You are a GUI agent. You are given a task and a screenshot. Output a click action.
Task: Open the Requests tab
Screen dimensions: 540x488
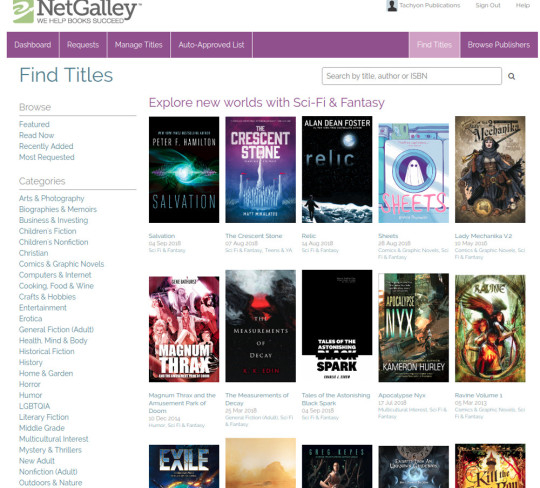[83, 45]
